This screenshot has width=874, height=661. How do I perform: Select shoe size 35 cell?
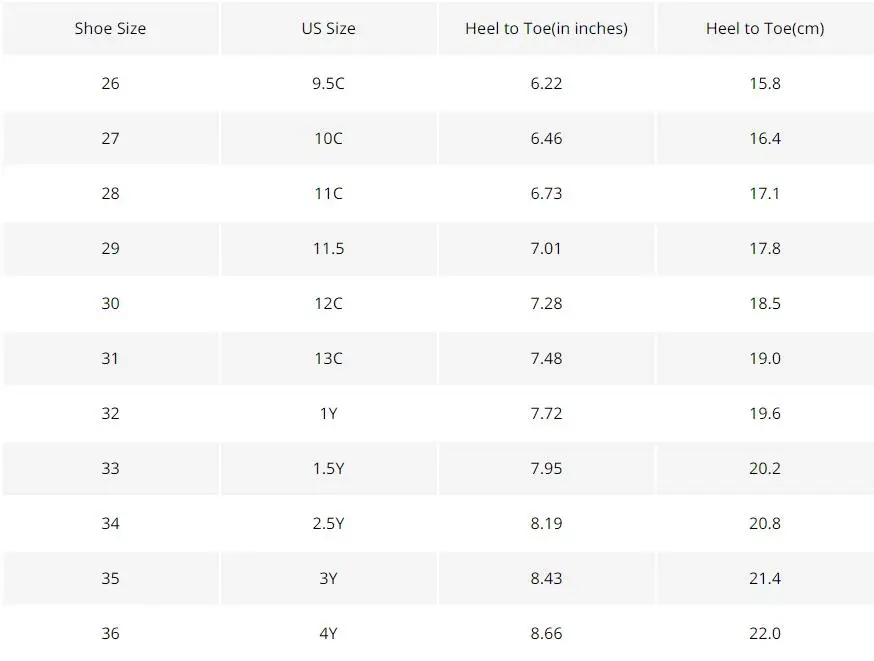pyautogui.click(x=110, y=579)
